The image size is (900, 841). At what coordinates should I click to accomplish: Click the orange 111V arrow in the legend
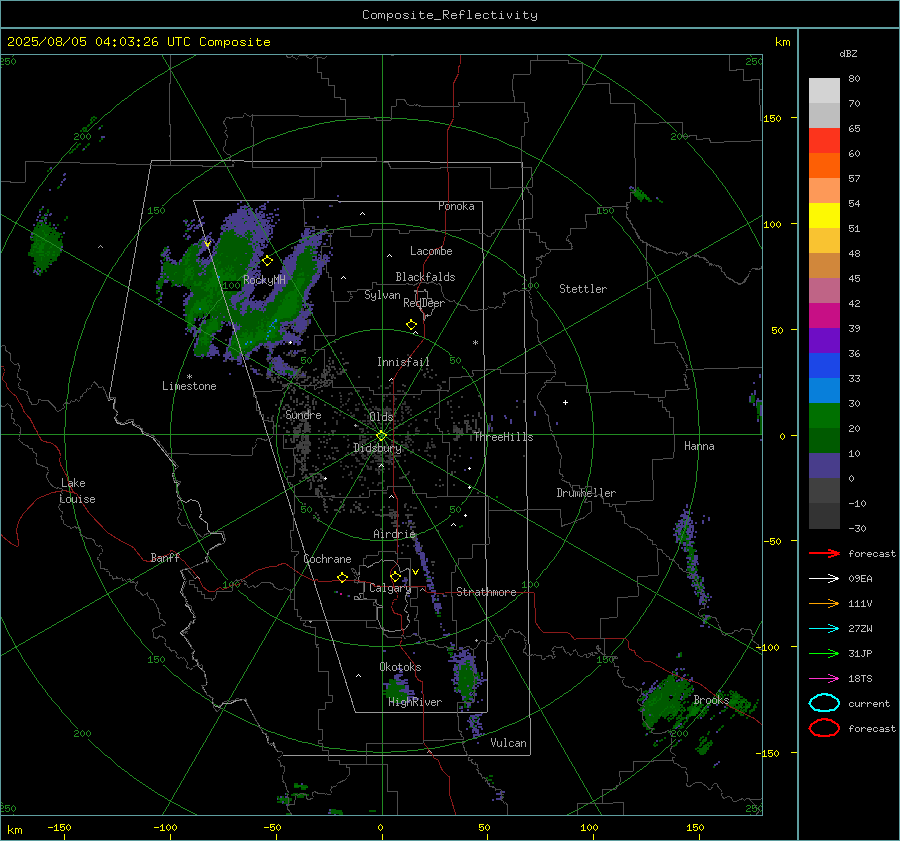click(824, 603)
